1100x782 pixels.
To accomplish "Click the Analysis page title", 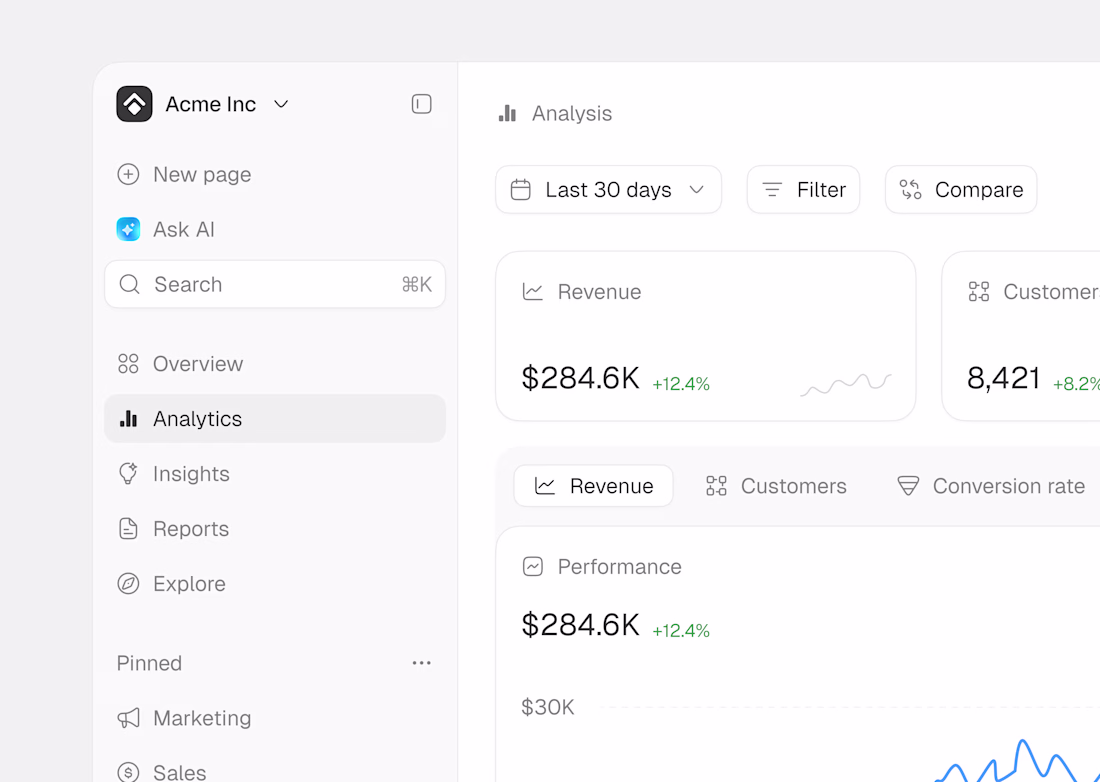I will 572,113.
